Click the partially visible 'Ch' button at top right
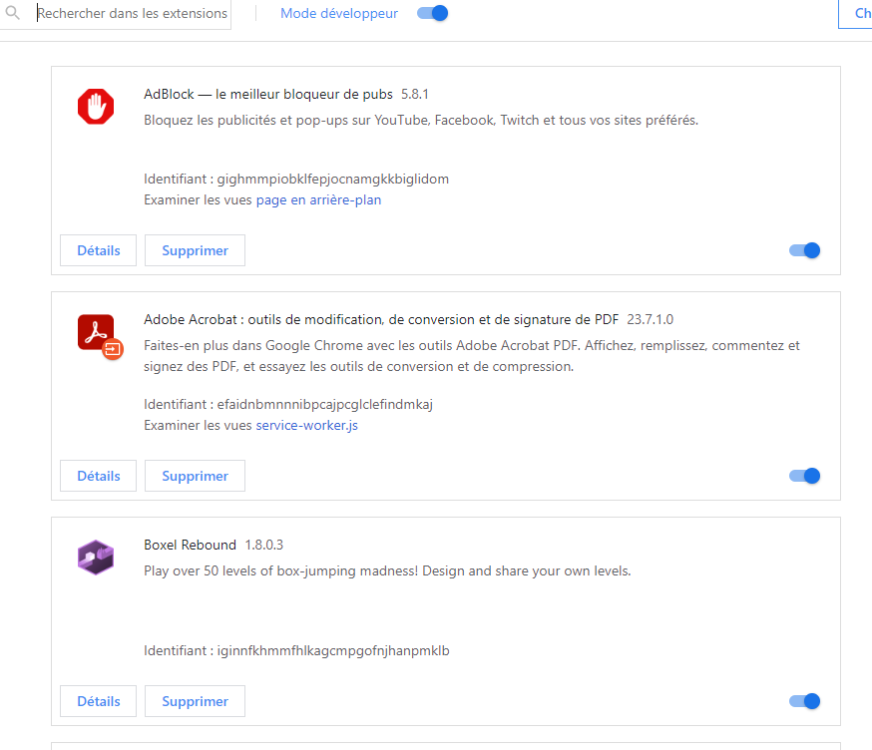The image size is (872, 750). 857,14
